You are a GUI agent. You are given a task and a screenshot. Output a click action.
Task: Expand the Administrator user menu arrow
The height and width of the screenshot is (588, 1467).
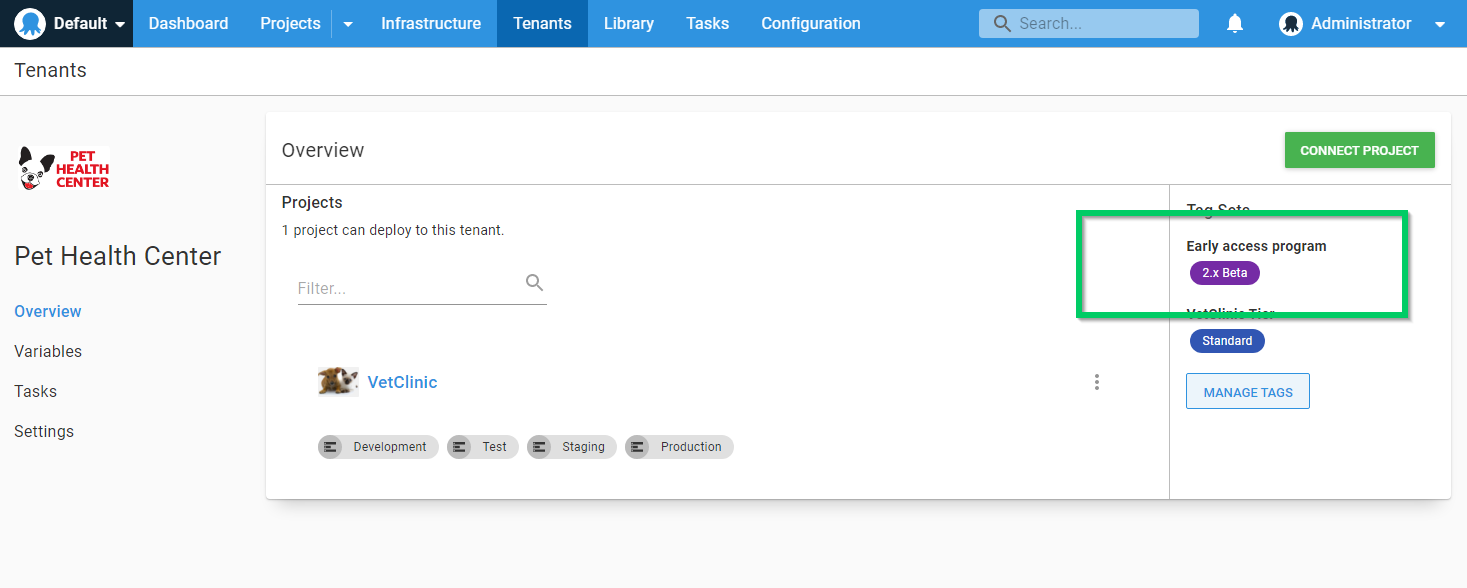1440,24
